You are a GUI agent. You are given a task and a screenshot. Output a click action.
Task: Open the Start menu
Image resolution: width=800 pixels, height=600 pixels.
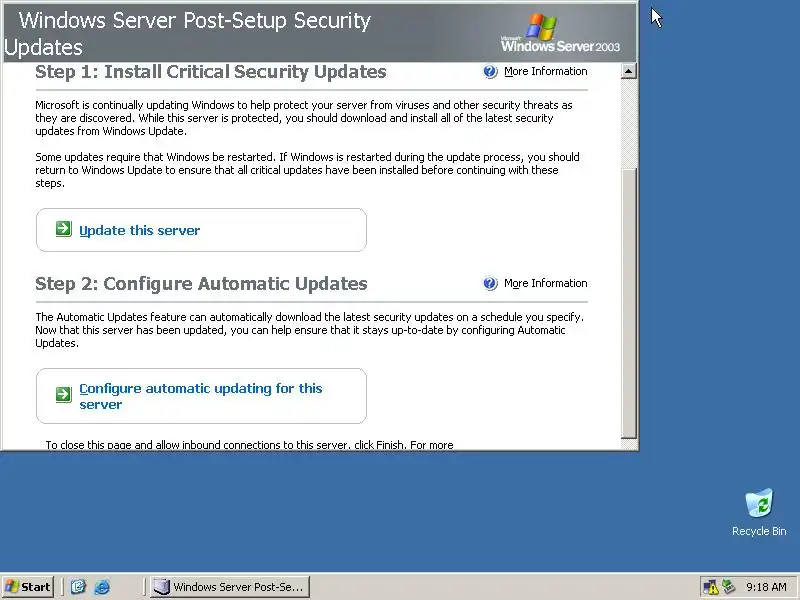click(x=28, y=587)
